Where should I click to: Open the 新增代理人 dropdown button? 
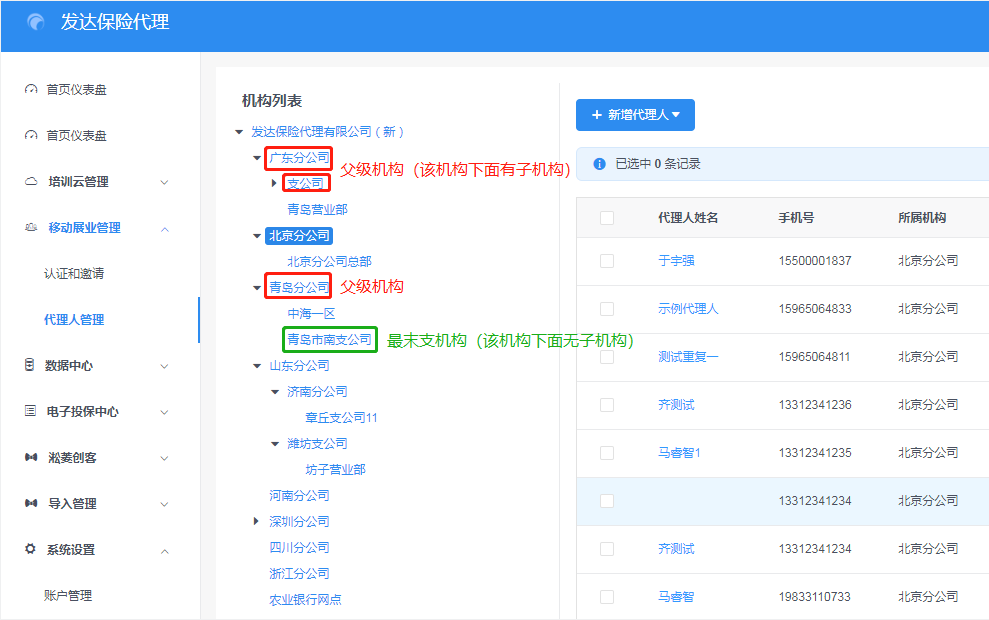click(635, 115)
